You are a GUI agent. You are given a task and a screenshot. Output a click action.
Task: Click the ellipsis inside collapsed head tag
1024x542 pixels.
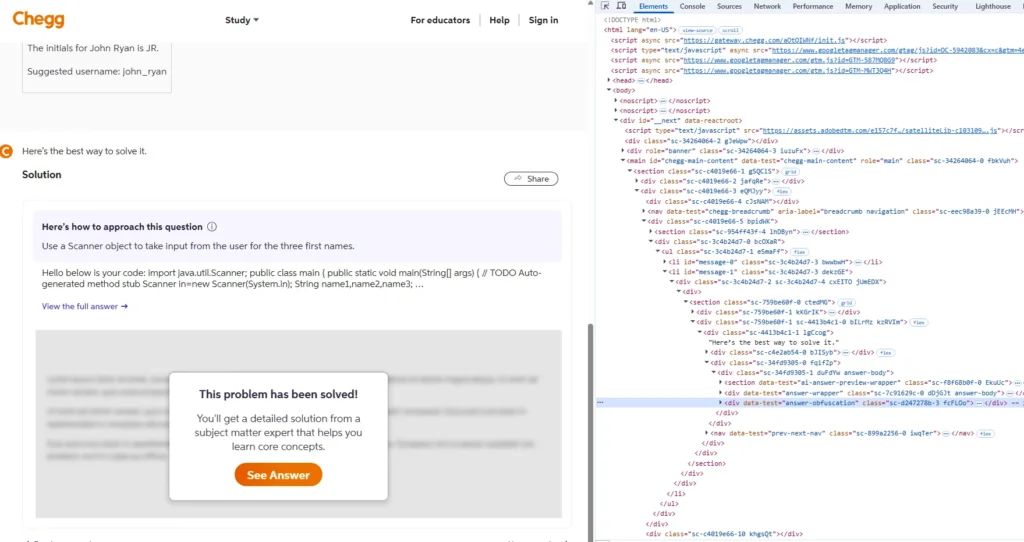tap(641, 80)
